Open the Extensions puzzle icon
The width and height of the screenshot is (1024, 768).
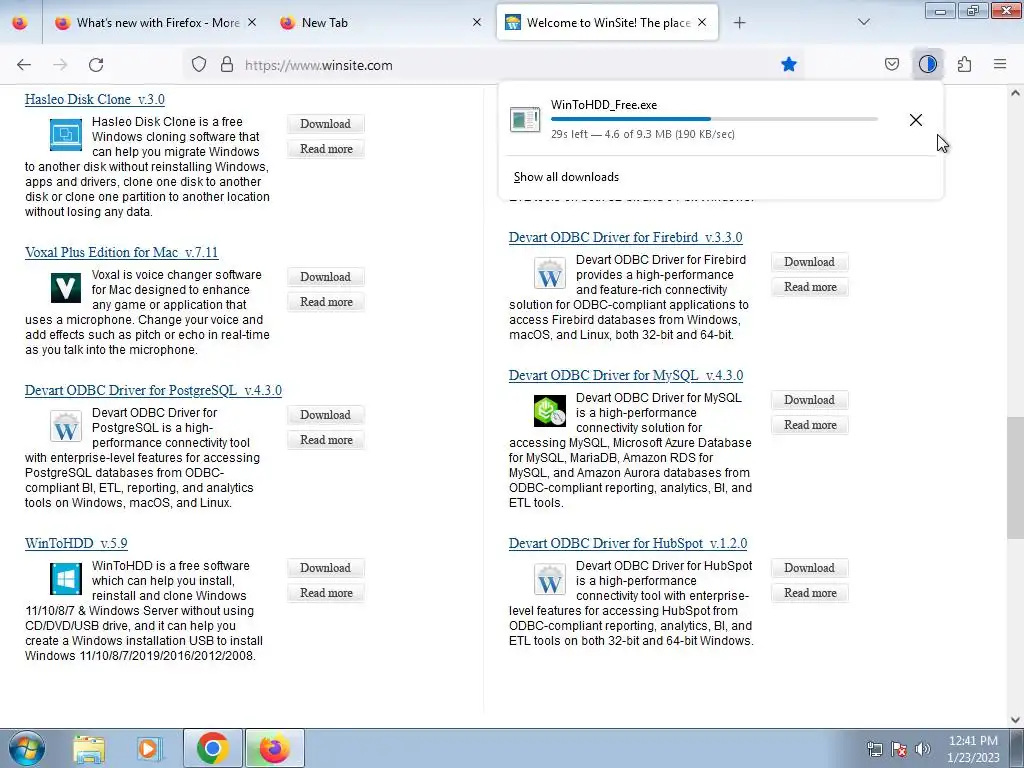964,64
